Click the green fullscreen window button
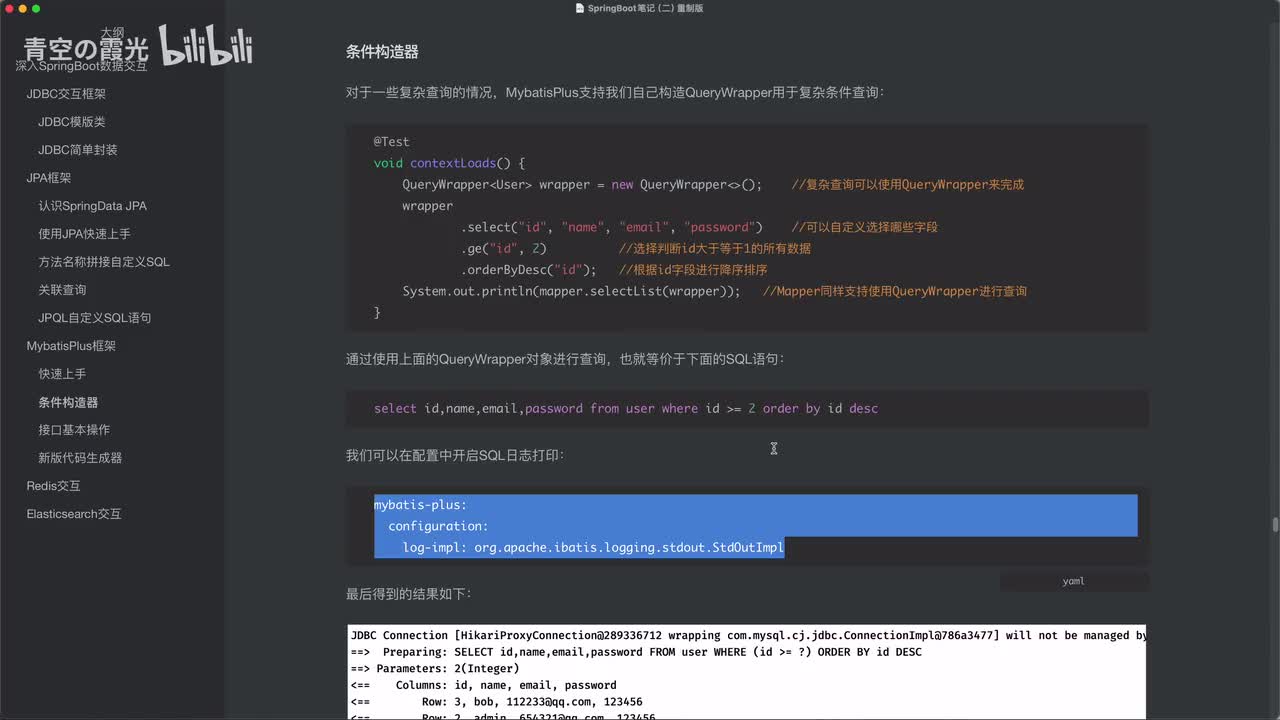Screen dimensions: 1280x720 pos(37,8)
